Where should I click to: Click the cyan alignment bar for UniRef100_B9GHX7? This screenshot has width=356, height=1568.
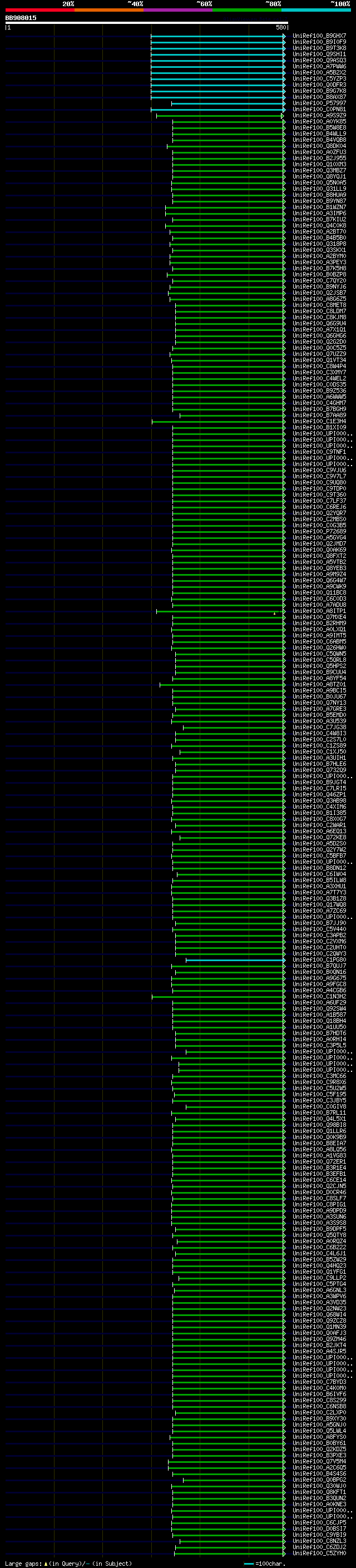pos(218,36)
